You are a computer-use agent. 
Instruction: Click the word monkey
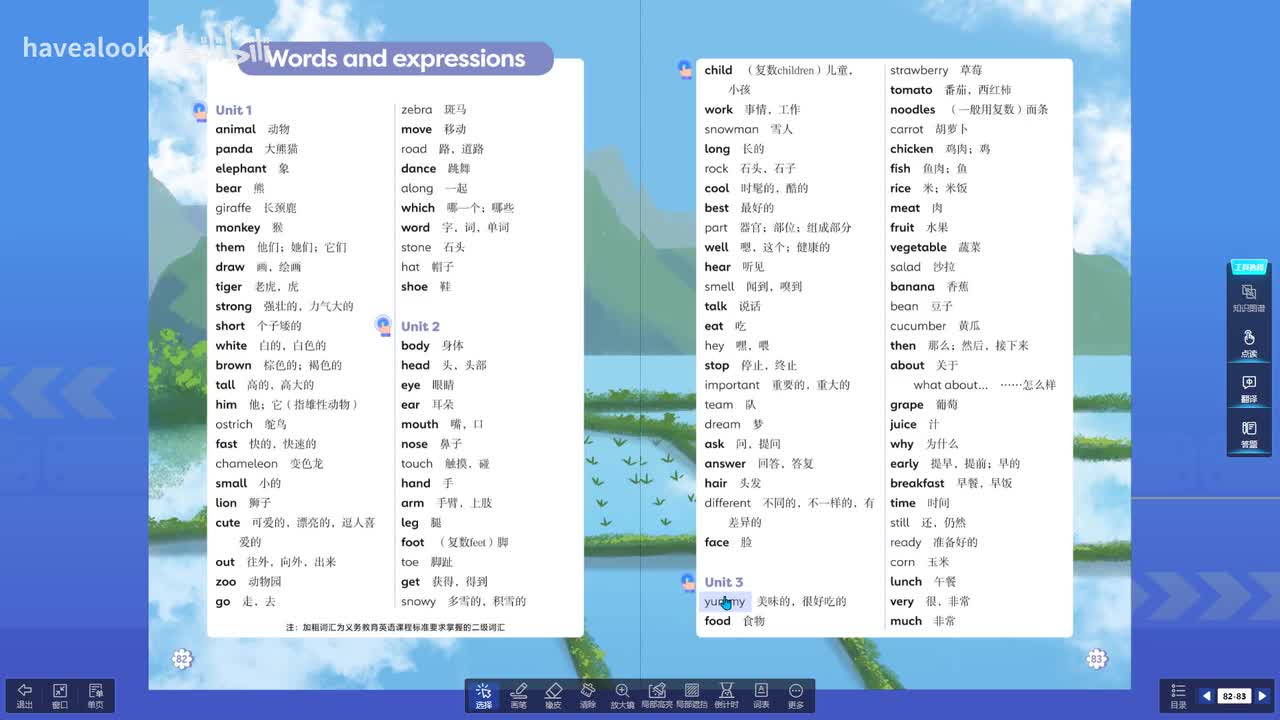[x=238, y=228]
